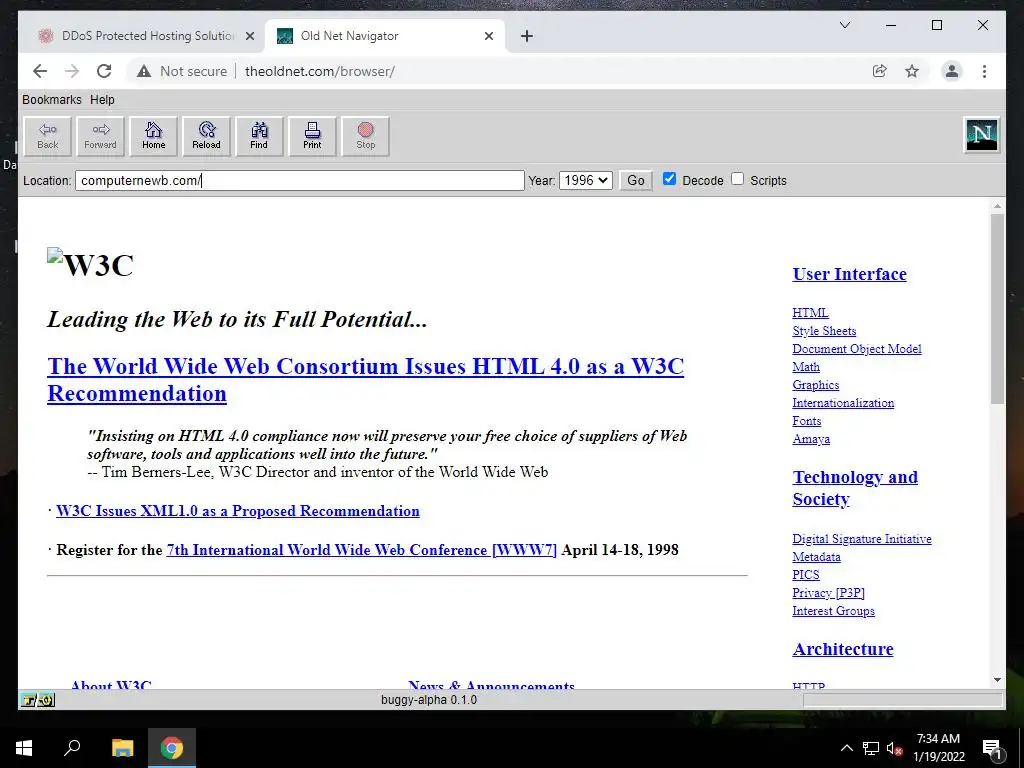1024x768 pixels.
Task: Go to Home in Navigator toolbar
Action: pyautogui.click(x=153, y=136)
